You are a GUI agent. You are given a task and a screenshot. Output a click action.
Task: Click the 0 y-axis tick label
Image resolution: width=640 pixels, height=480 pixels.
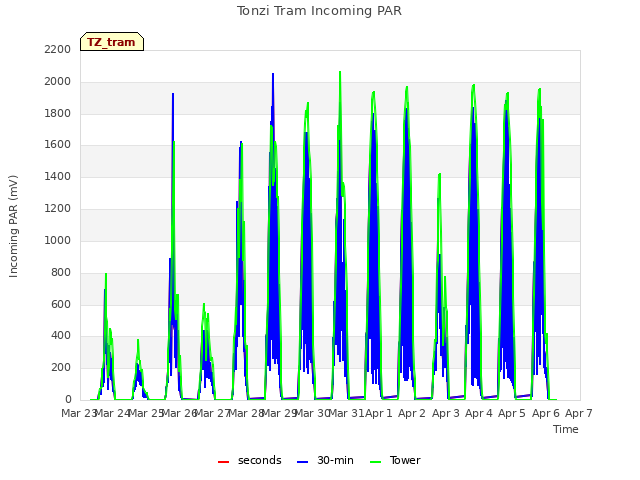tap(68, 399)
